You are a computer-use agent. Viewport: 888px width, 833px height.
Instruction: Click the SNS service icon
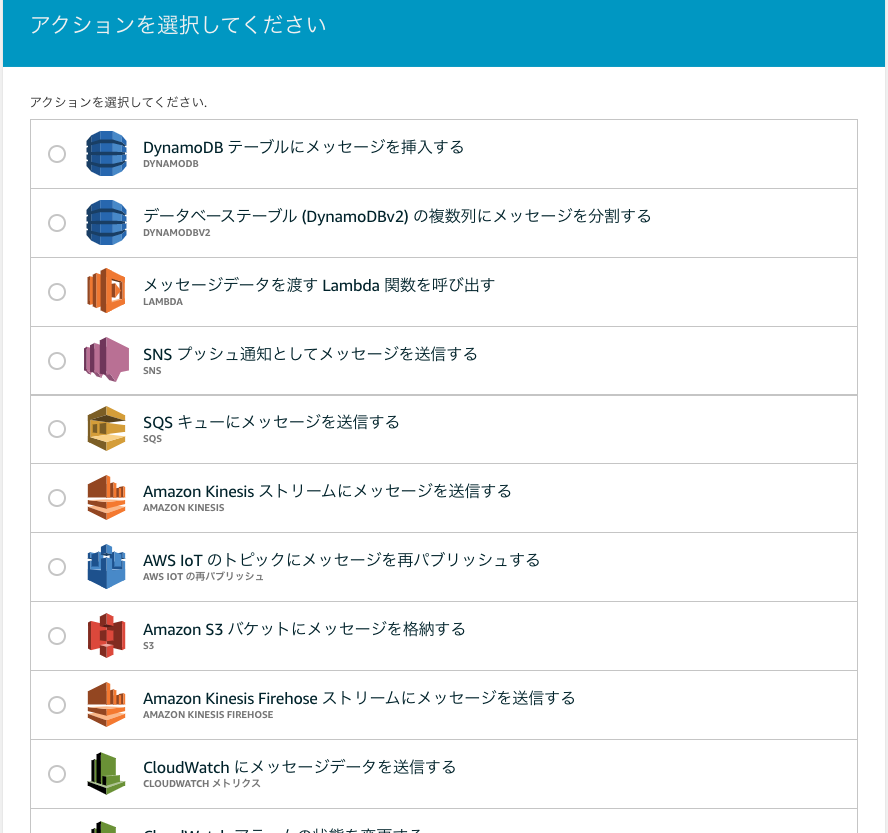point(105,360)
